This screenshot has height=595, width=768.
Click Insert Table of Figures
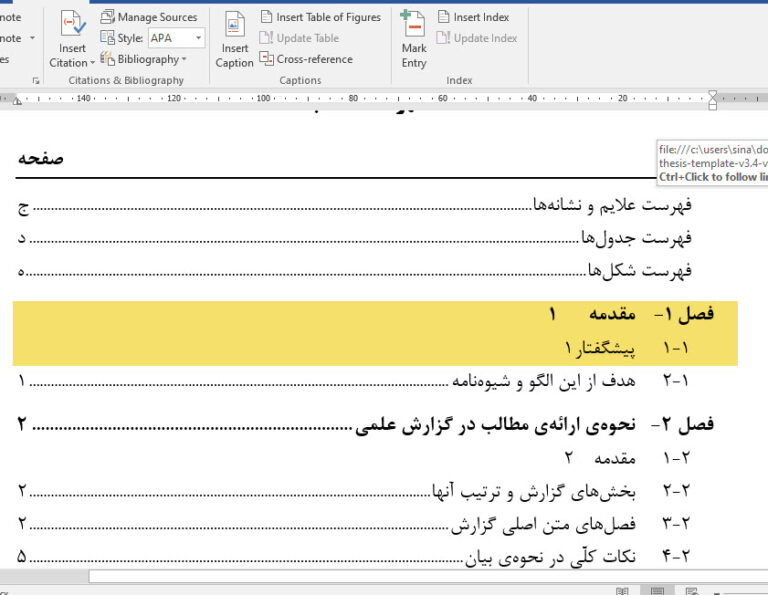coord(320,17)
